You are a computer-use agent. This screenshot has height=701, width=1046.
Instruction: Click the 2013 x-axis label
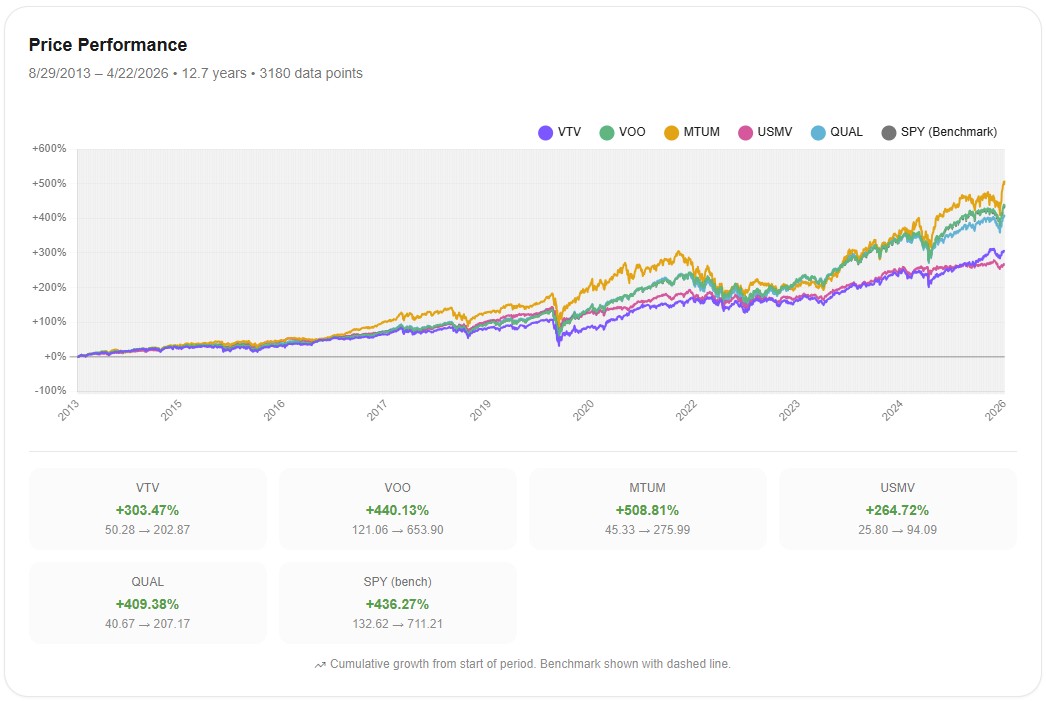tap(68, 410)
